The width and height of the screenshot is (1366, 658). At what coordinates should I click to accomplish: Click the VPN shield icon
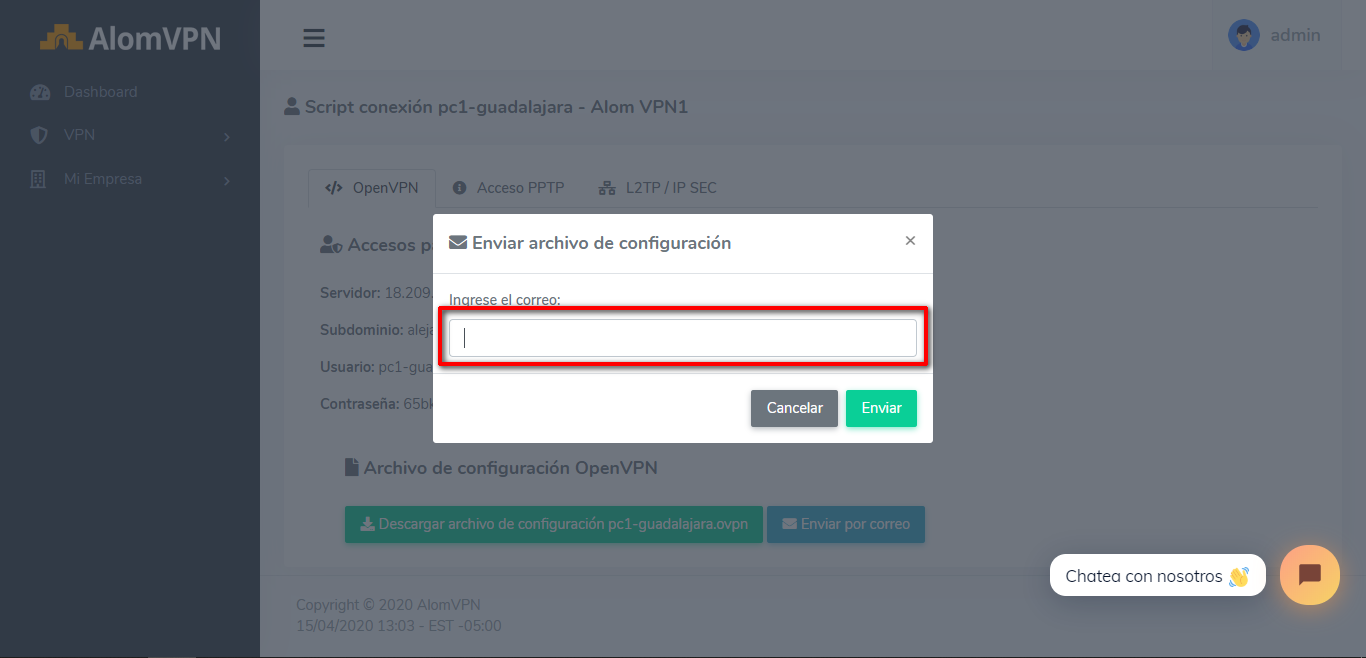pyautogui.click(x=39, y=135)
